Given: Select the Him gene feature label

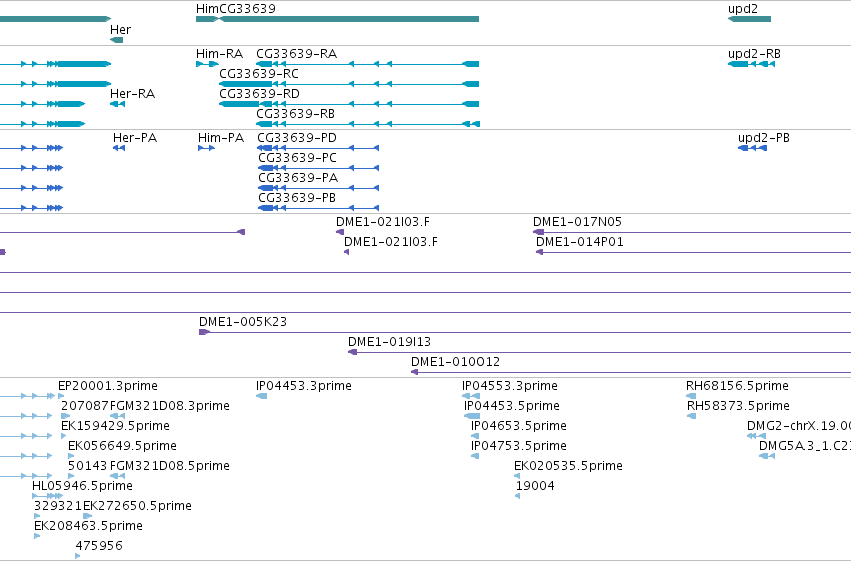Looking at the screenshot, I should point(207,9).
